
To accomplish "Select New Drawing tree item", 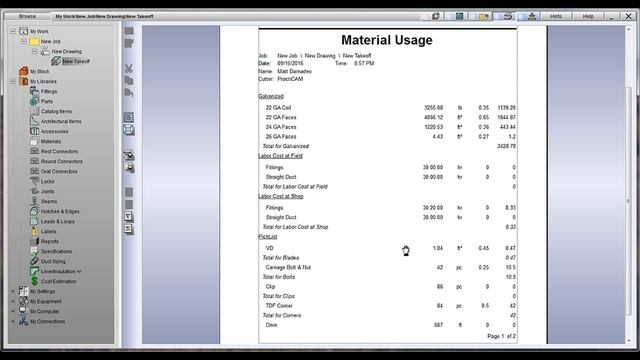I will [x=67, y=51].
